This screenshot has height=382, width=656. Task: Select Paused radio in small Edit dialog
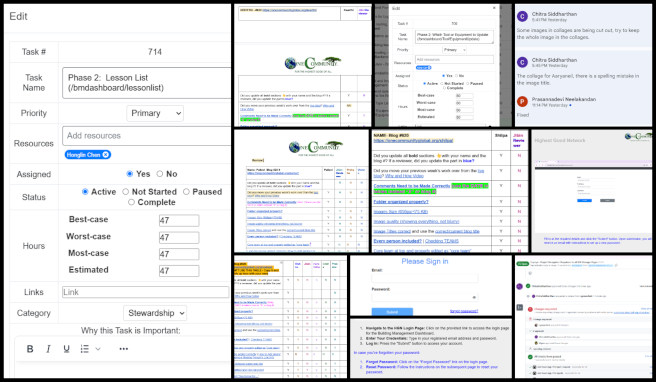[468, 84]
